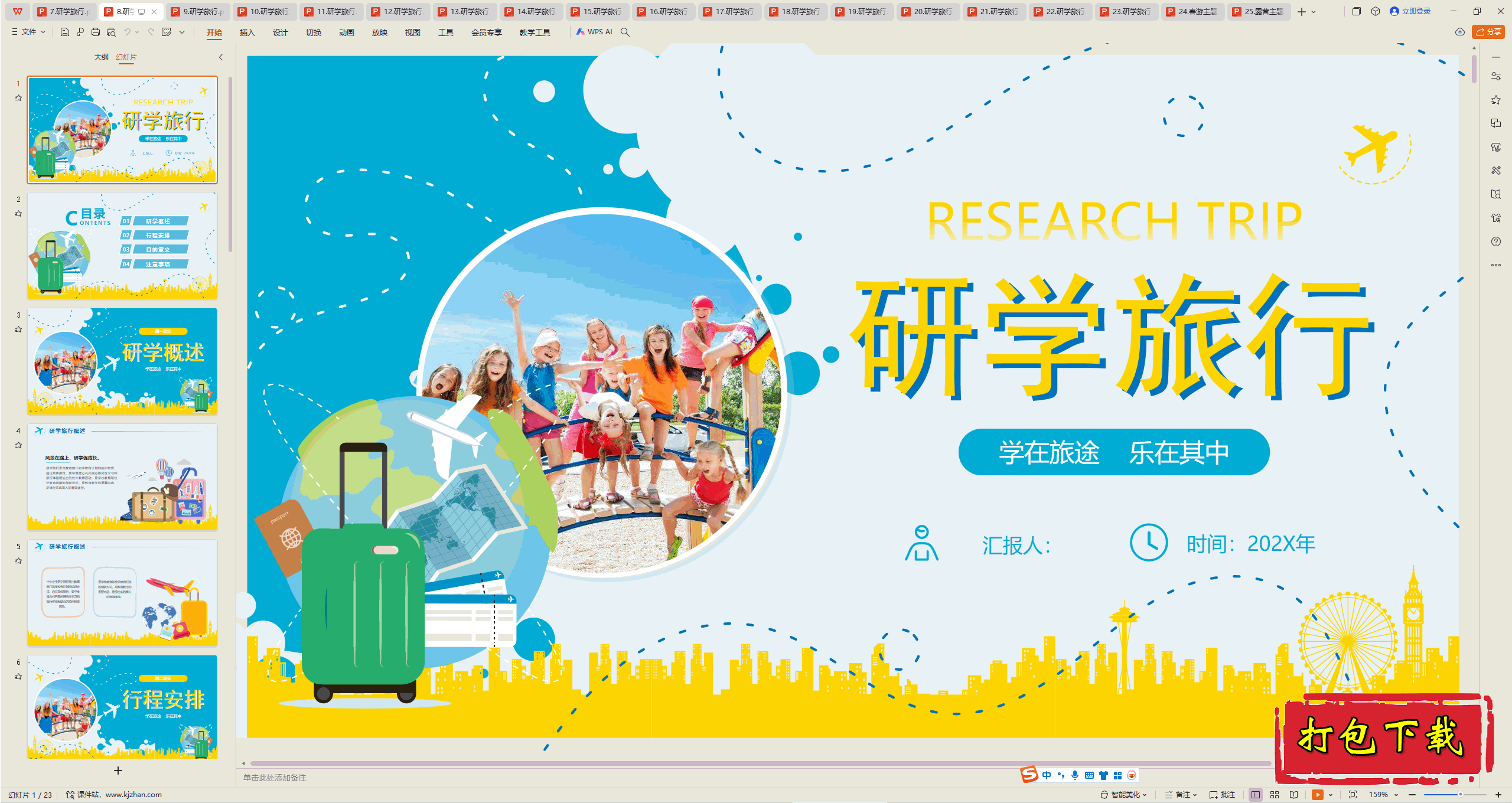Open the 智能美化 dropdown
This screenshot has height=803, width=1512.
click(x=1123, y=795)
